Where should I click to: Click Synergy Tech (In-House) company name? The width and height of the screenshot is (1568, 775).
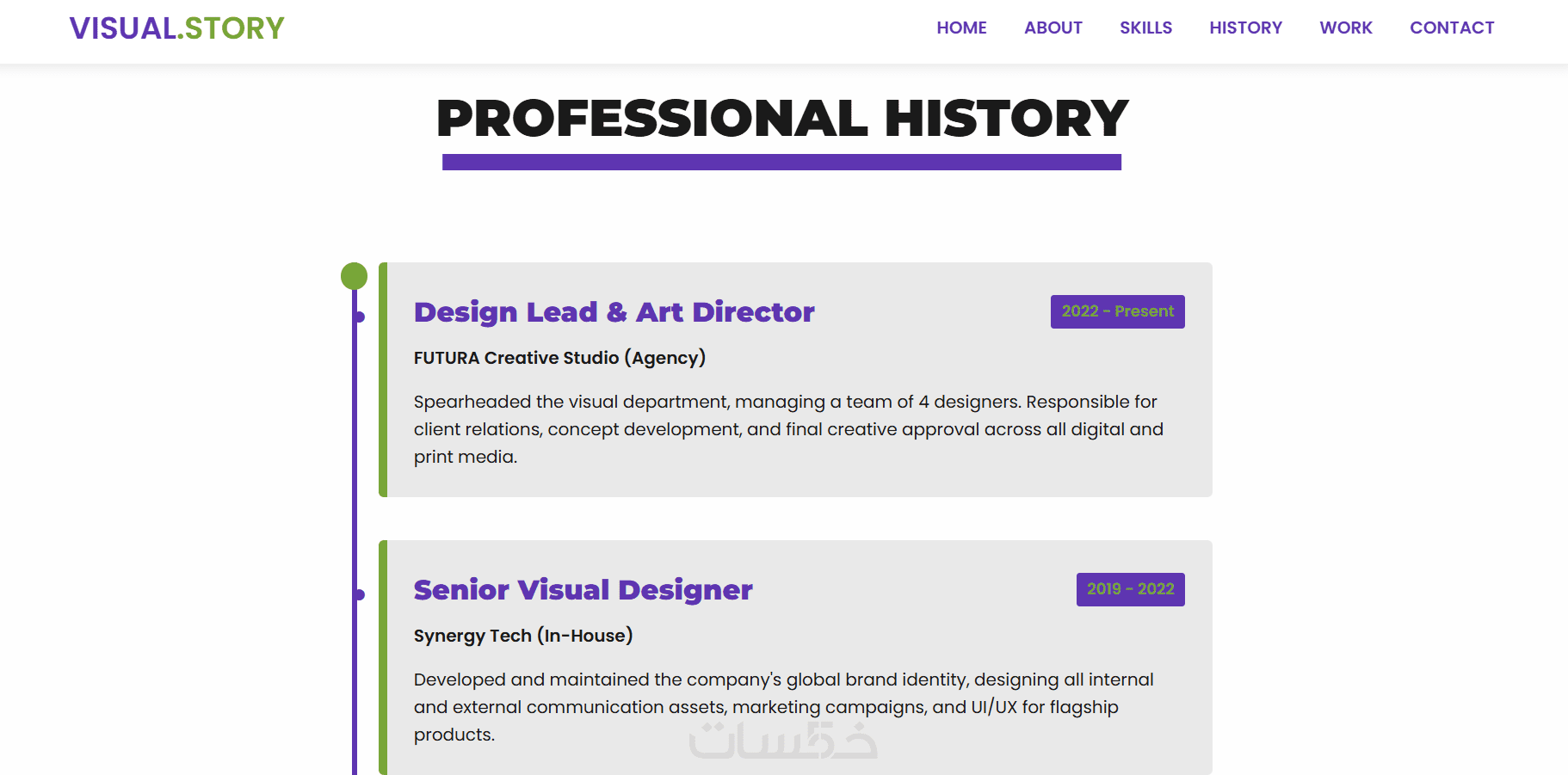(522, 636)
